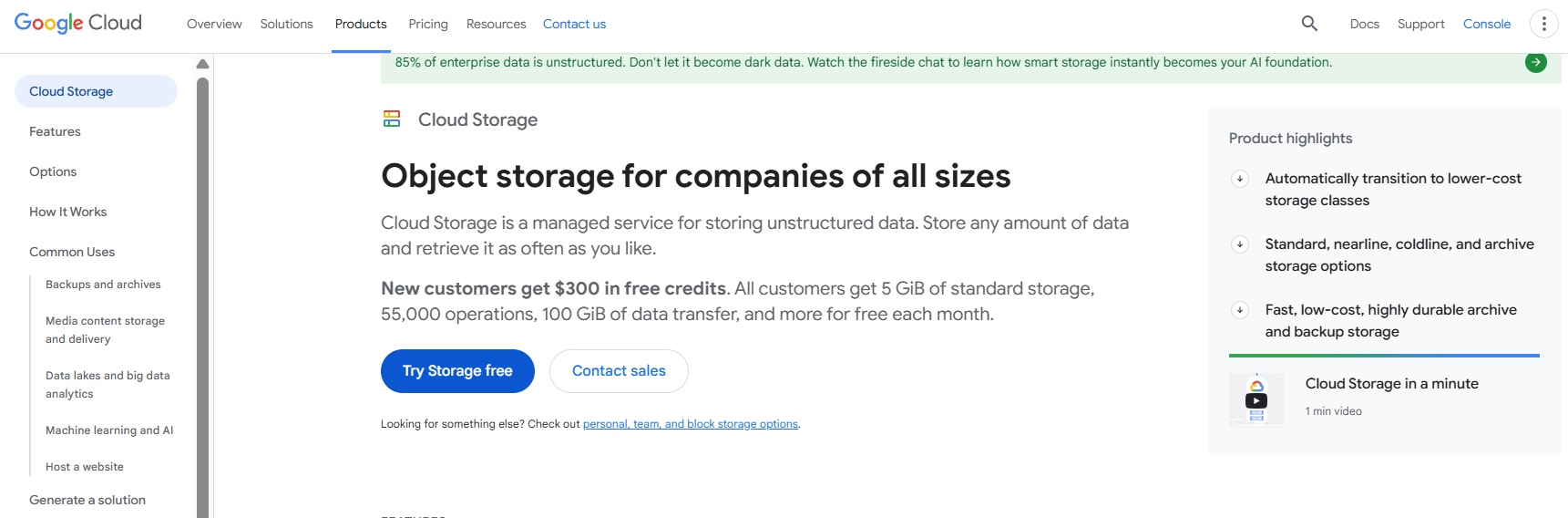Go to the Console link
The image size is (1568, 518).
pyautogui.click(x=1486, y=24)
